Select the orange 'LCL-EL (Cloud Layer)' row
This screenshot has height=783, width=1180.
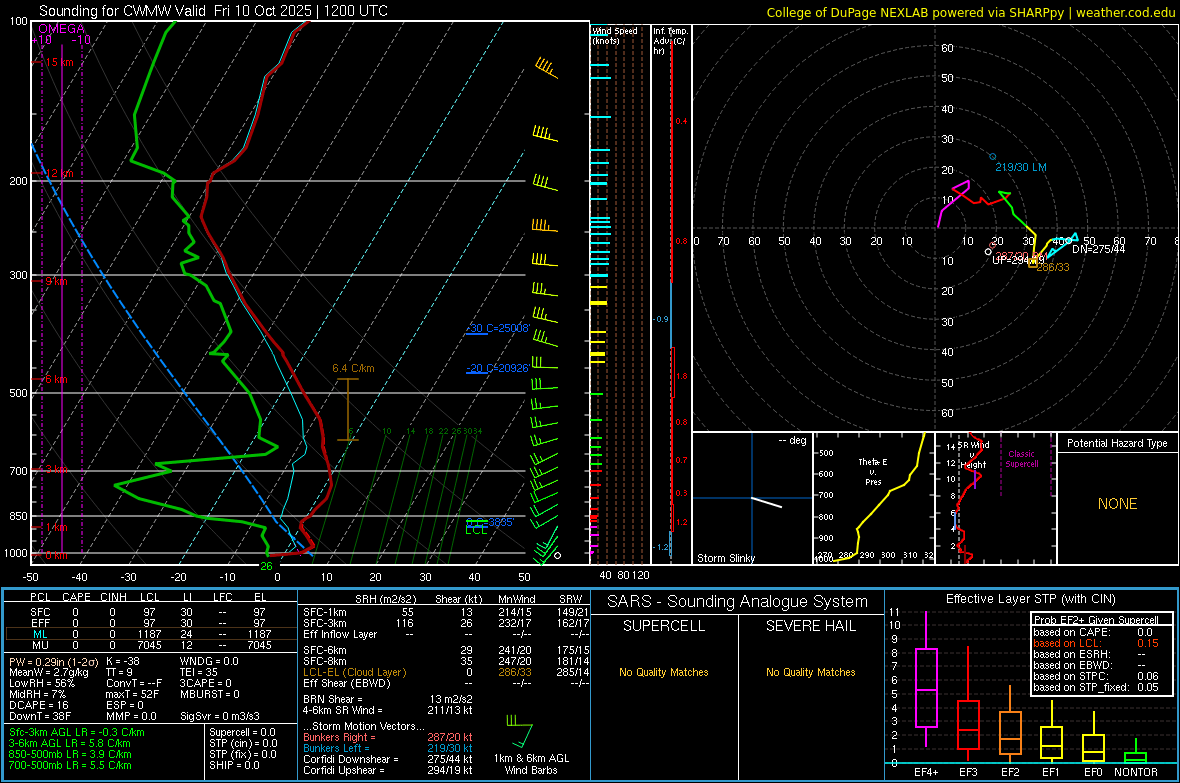pos(446,672)
